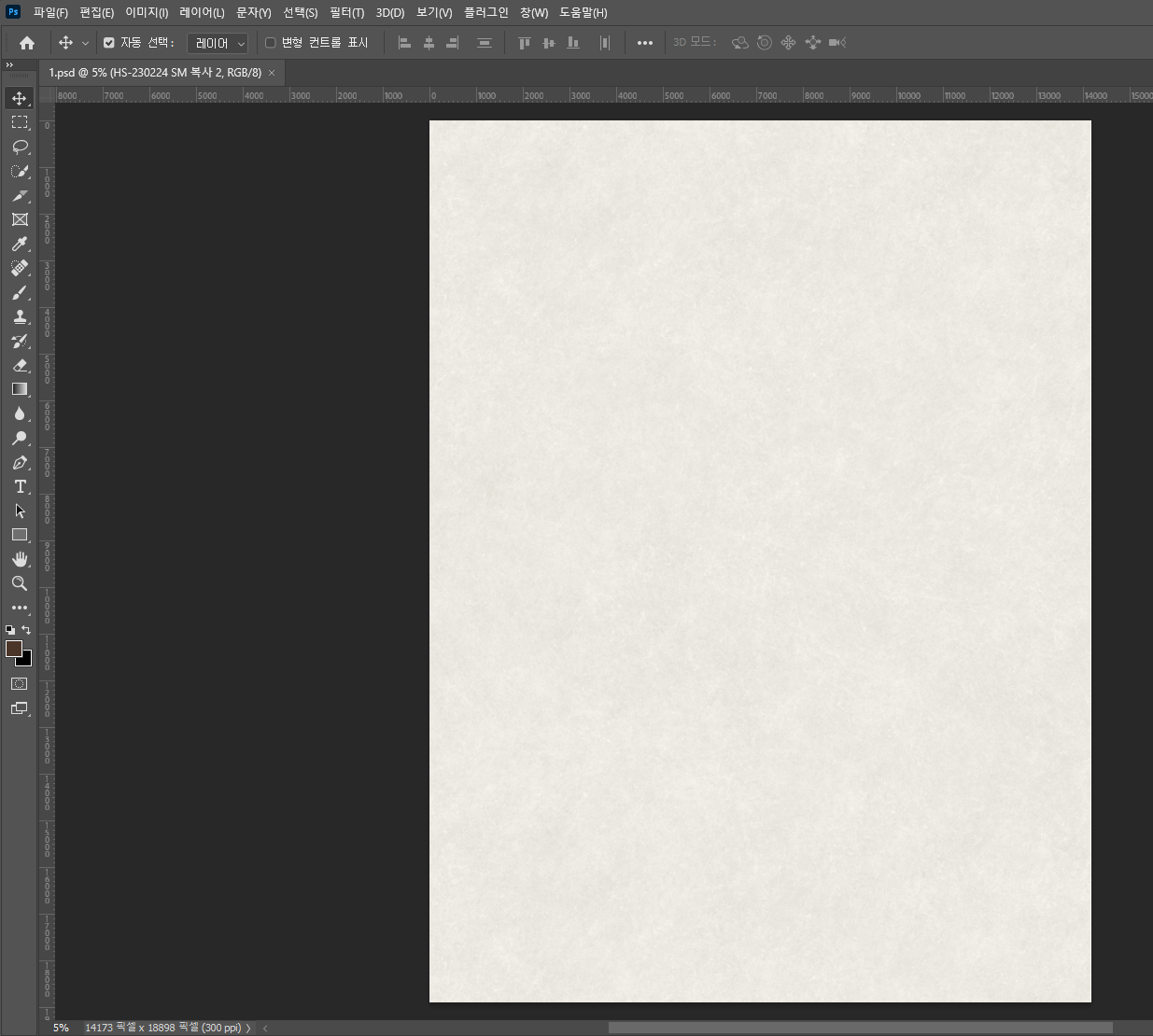1153x1036 pixels.
Task: Open the align and distribute more options
Action: 645,43
